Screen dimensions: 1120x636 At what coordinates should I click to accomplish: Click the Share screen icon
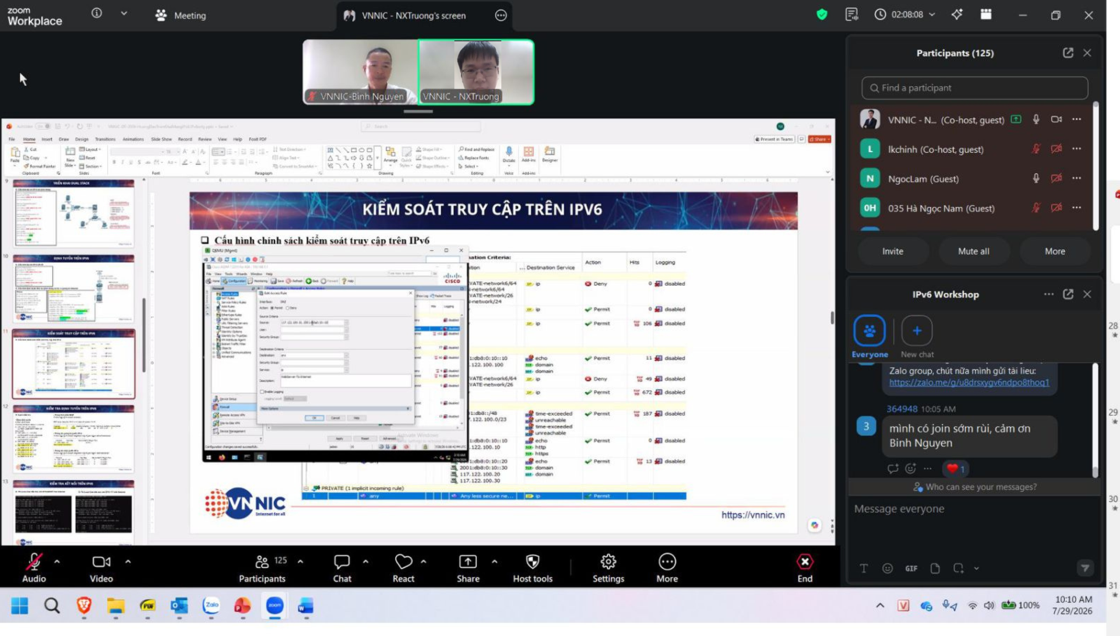point(468,562)
